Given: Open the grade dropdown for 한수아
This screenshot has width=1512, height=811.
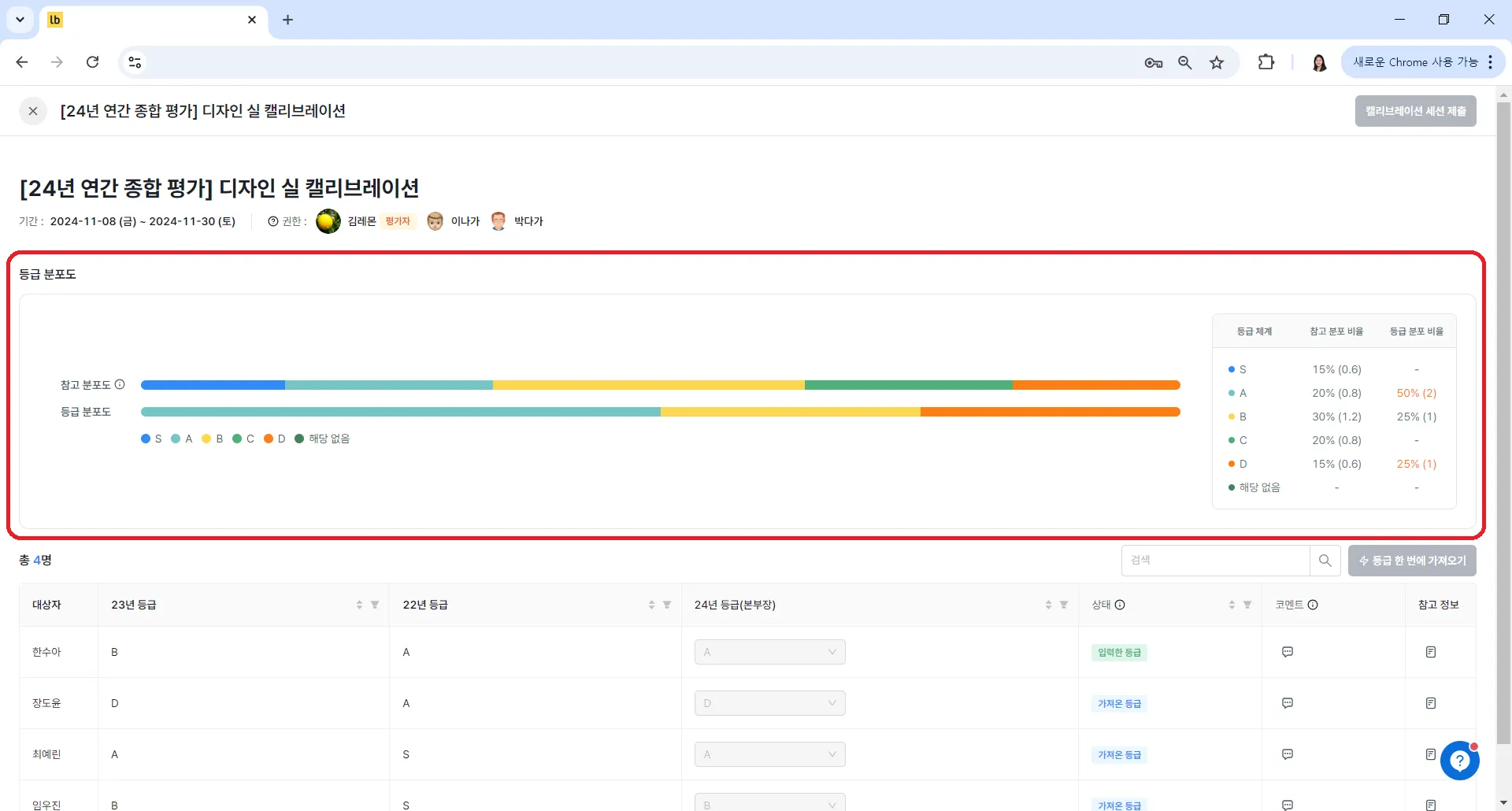Looking at the screenshot, I should [x=770, y=652].
